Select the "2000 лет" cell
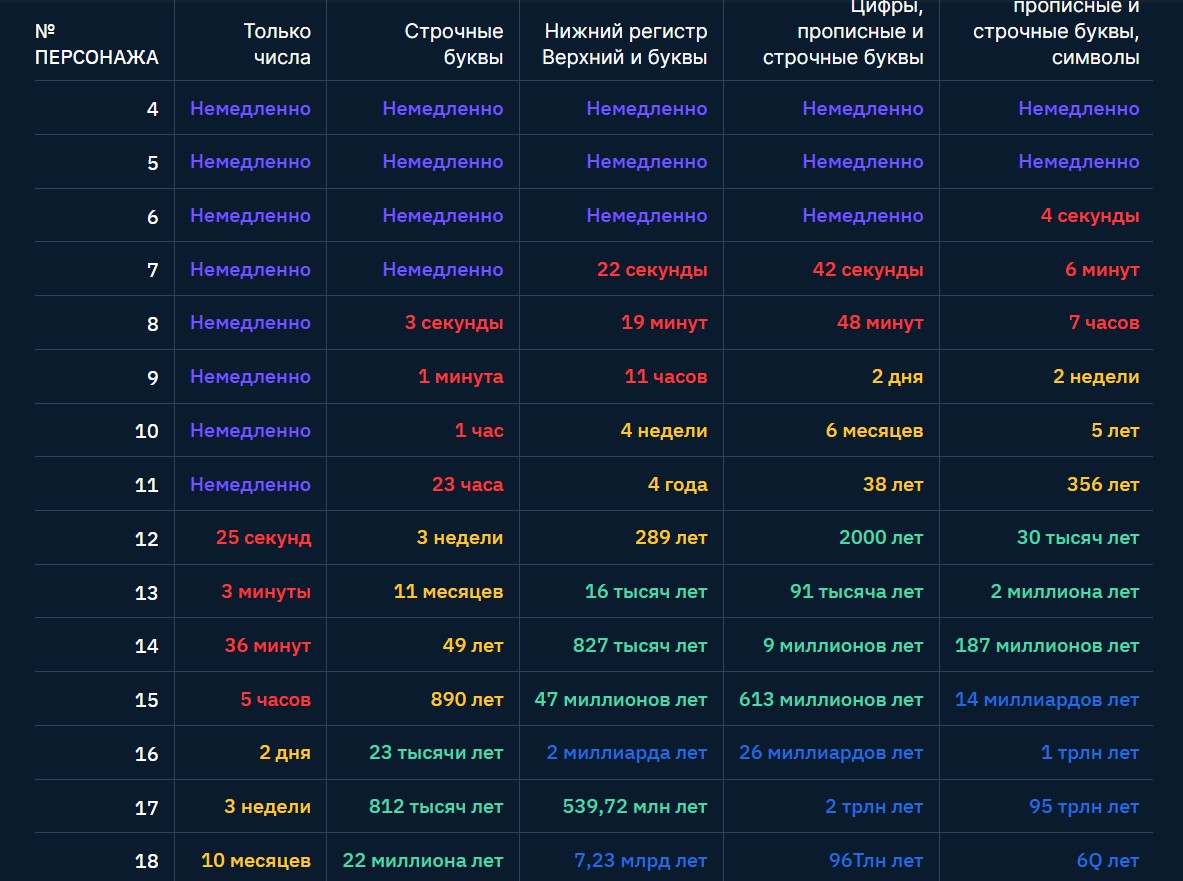The height and width of the screenshot is (881, 1183). [x=881, y=538]
